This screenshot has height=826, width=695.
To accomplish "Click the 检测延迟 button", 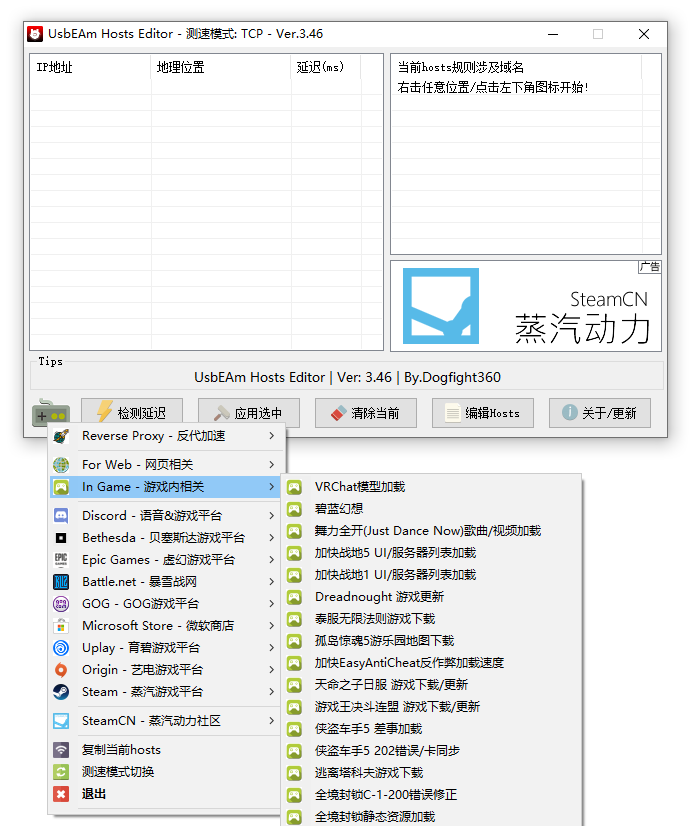I will tap(132, 413).
